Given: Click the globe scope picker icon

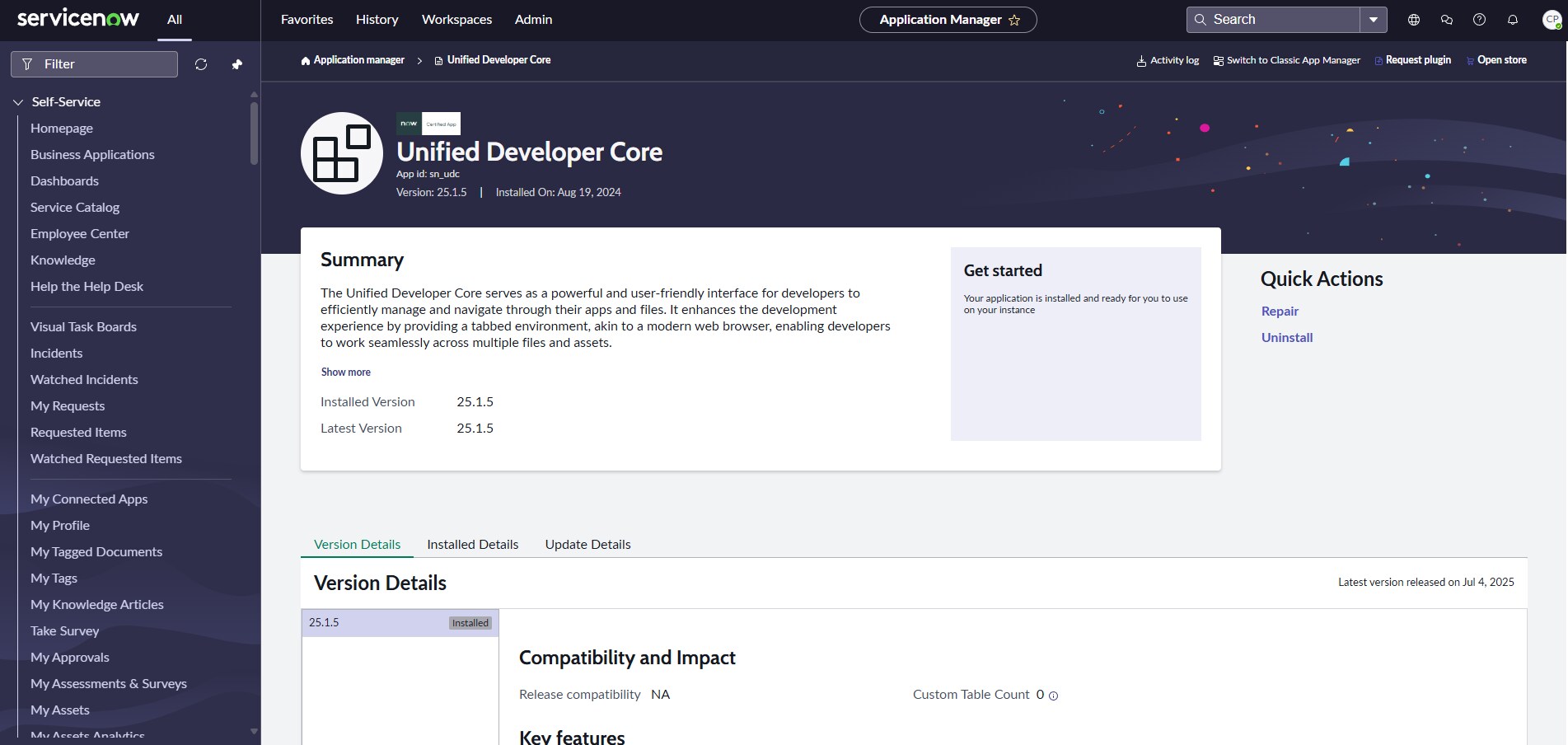Looking at the screenshot, I should [x=1414, y=20].
